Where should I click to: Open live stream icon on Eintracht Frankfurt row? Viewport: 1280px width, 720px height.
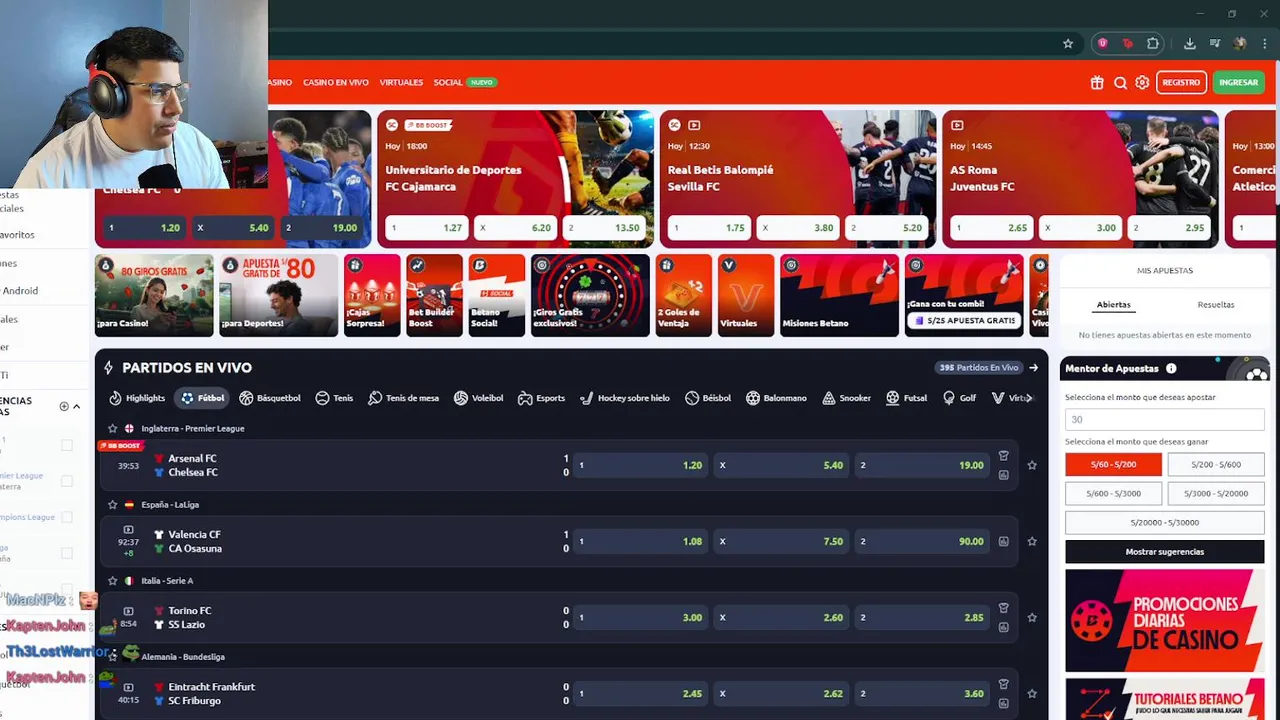(x=128, y=687)
